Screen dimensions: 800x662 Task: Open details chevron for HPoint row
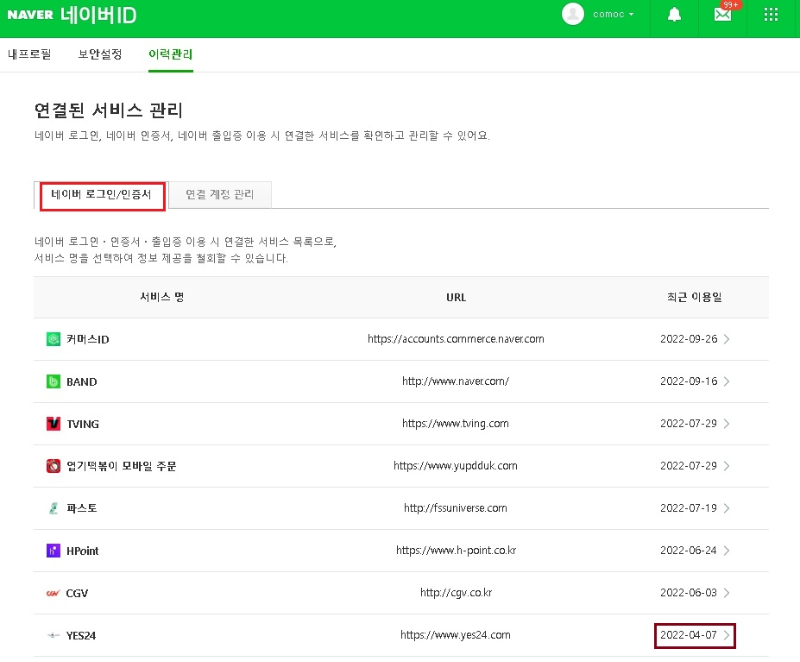[x=727, y=551]
